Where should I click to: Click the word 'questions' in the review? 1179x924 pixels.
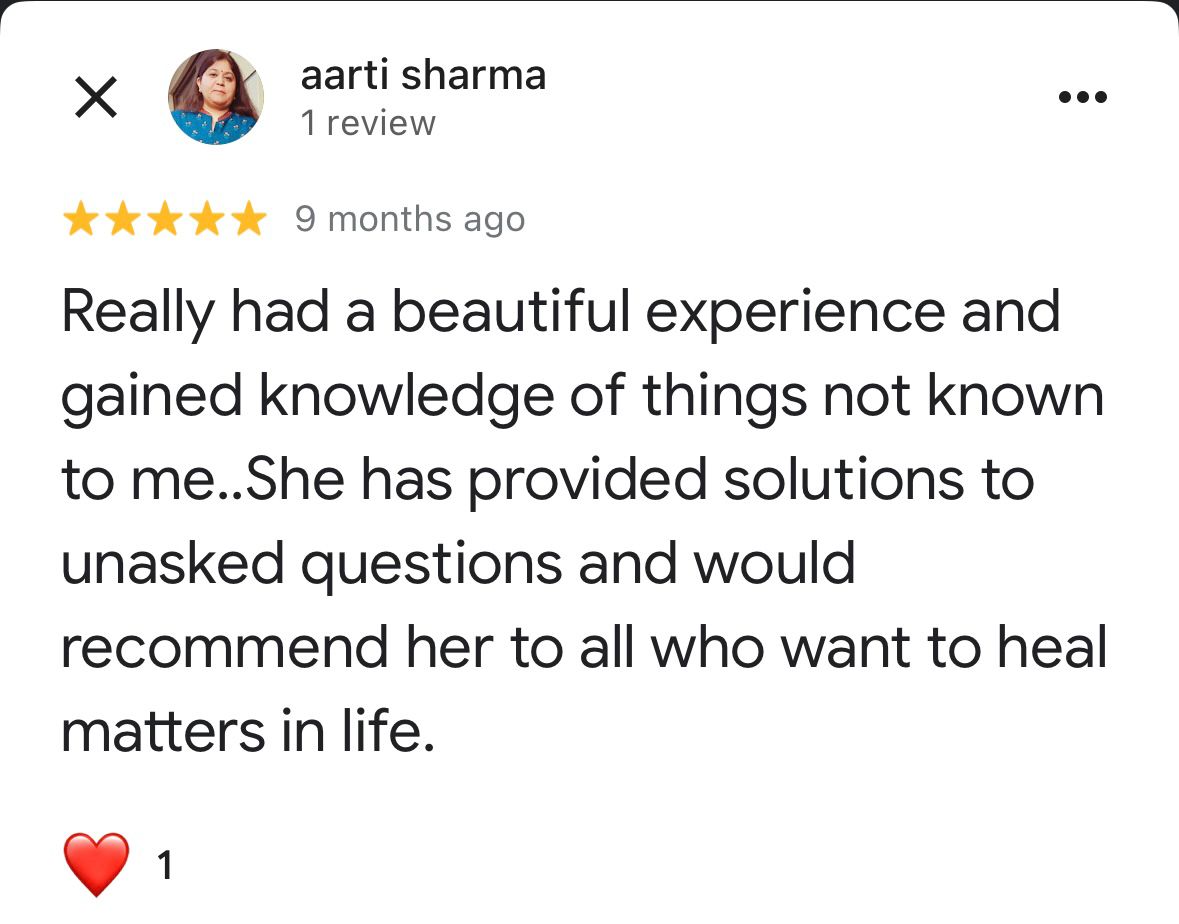tap(432, 565)
